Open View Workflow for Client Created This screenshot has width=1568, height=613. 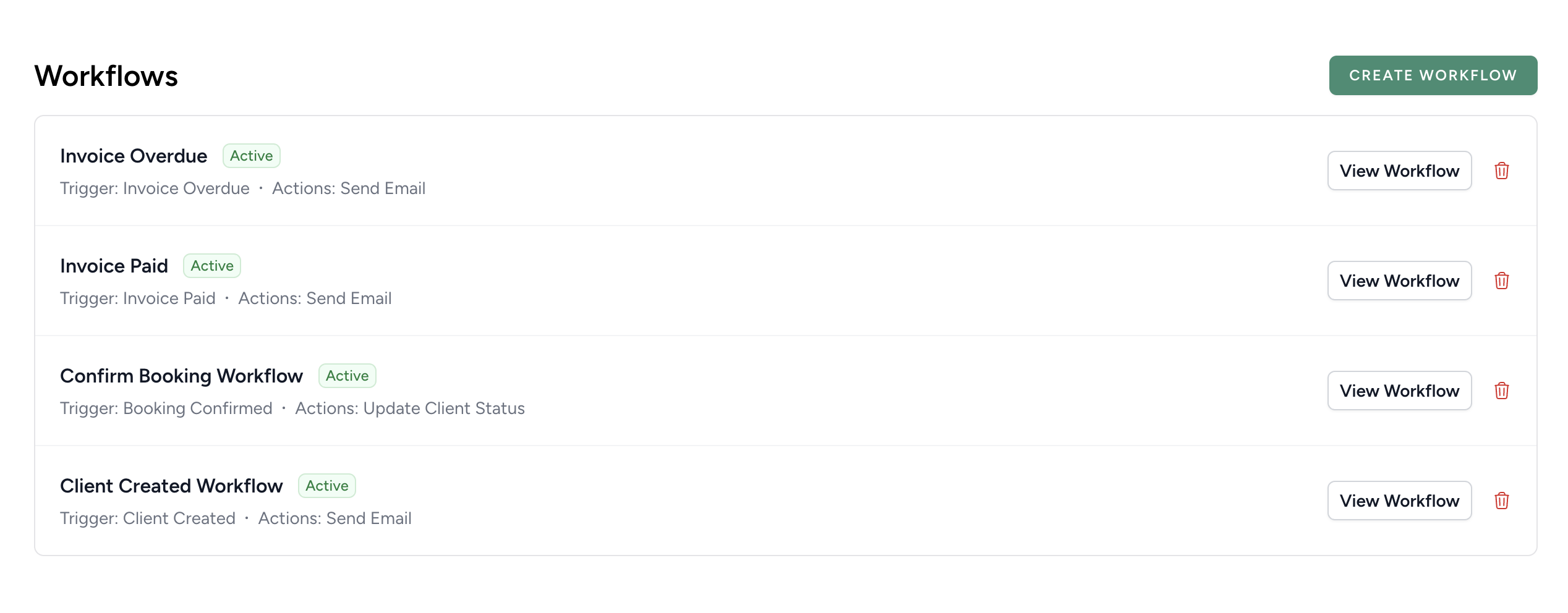tap(1400, 501)
